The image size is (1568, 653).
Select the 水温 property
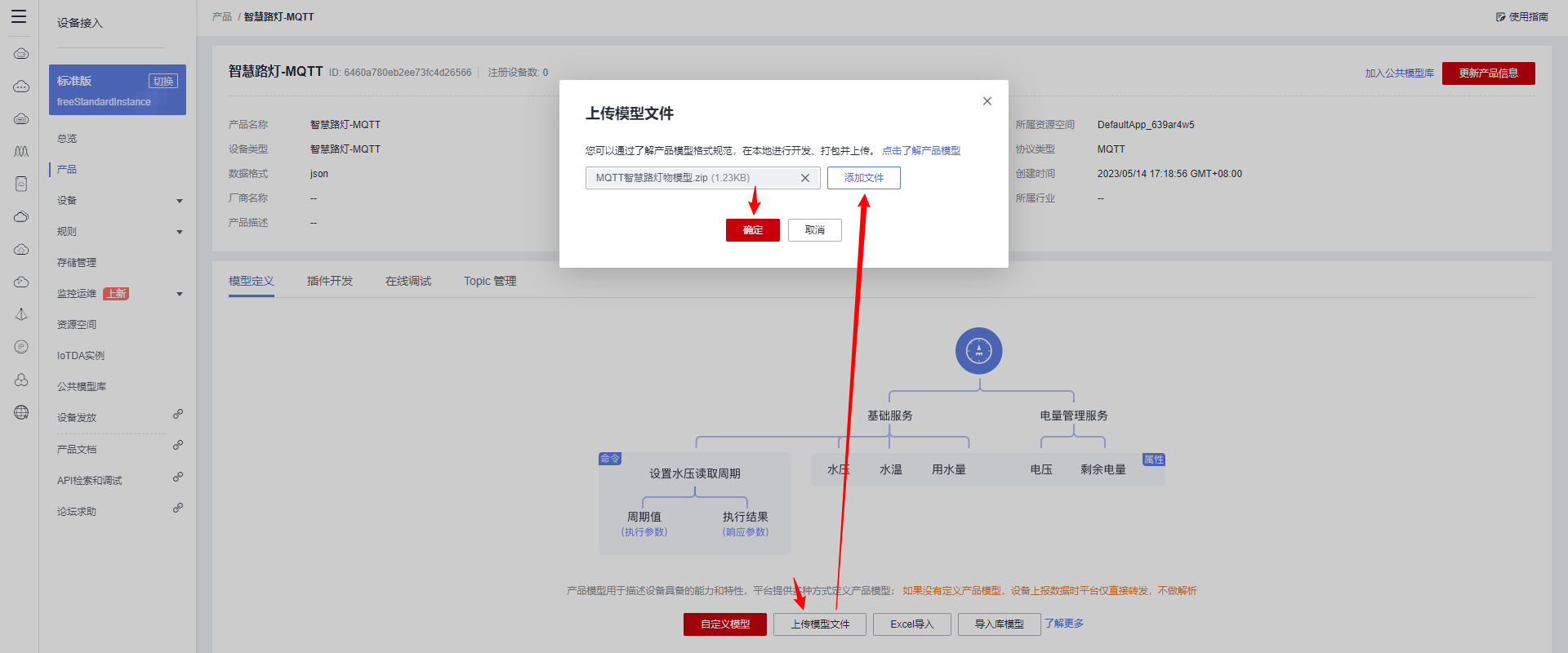tap(891, 469)
